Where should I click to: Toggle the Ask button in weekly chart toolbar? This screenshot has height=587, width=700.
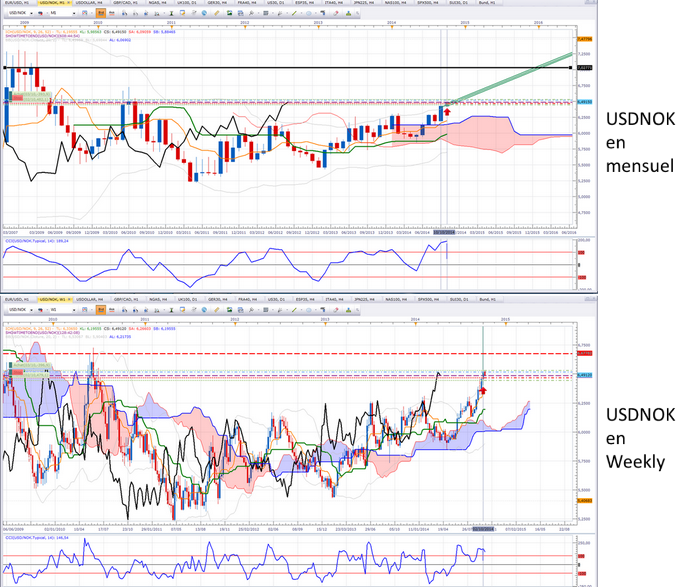point(112,310)
